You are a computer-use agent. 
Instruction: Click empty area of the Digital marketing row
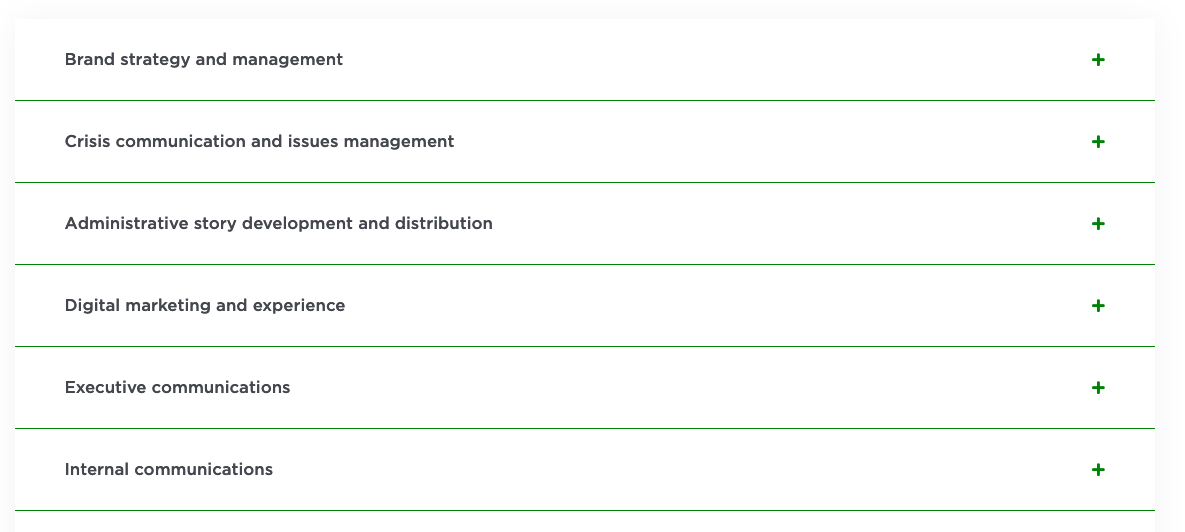coord(700,306)
